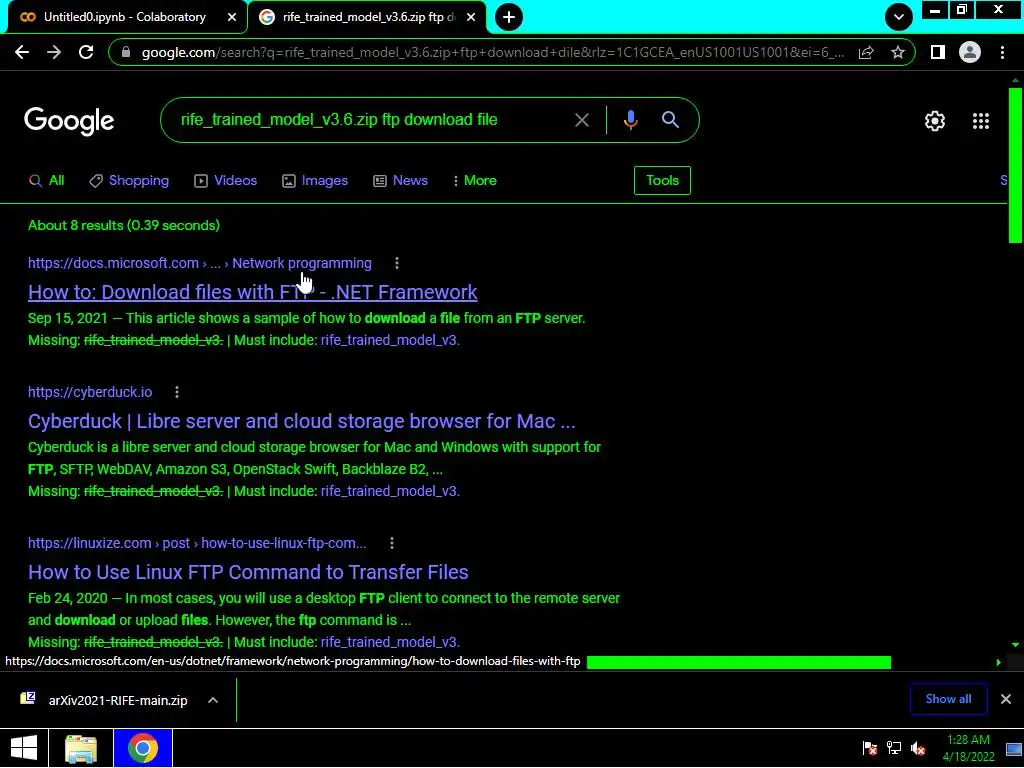The width and height of the screenshot is (1024, 768).
Task: Close the Untitled0.ipynb Colaboratory tab
Action: [231, 17]
